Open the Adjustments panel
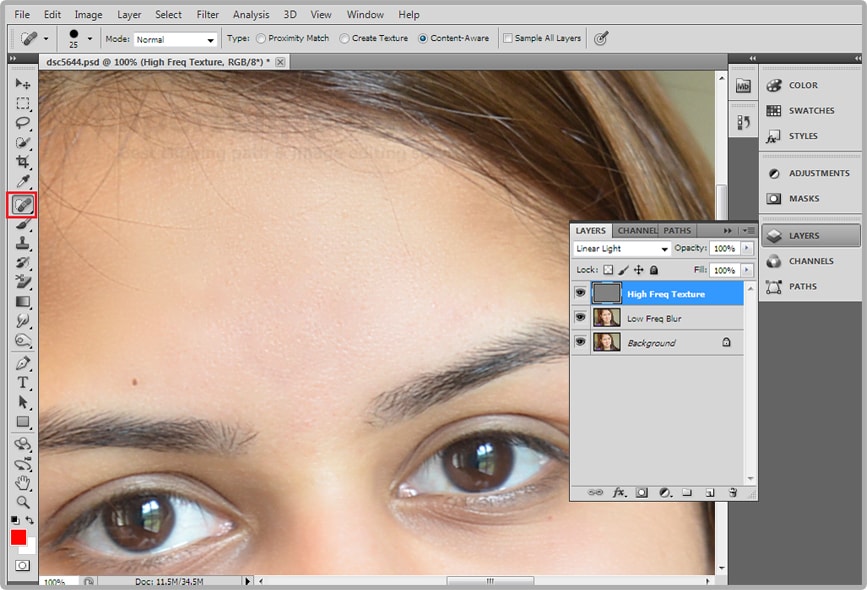This screenshot has height=590, width=867. pyautogui.click(x=817, y=172)
